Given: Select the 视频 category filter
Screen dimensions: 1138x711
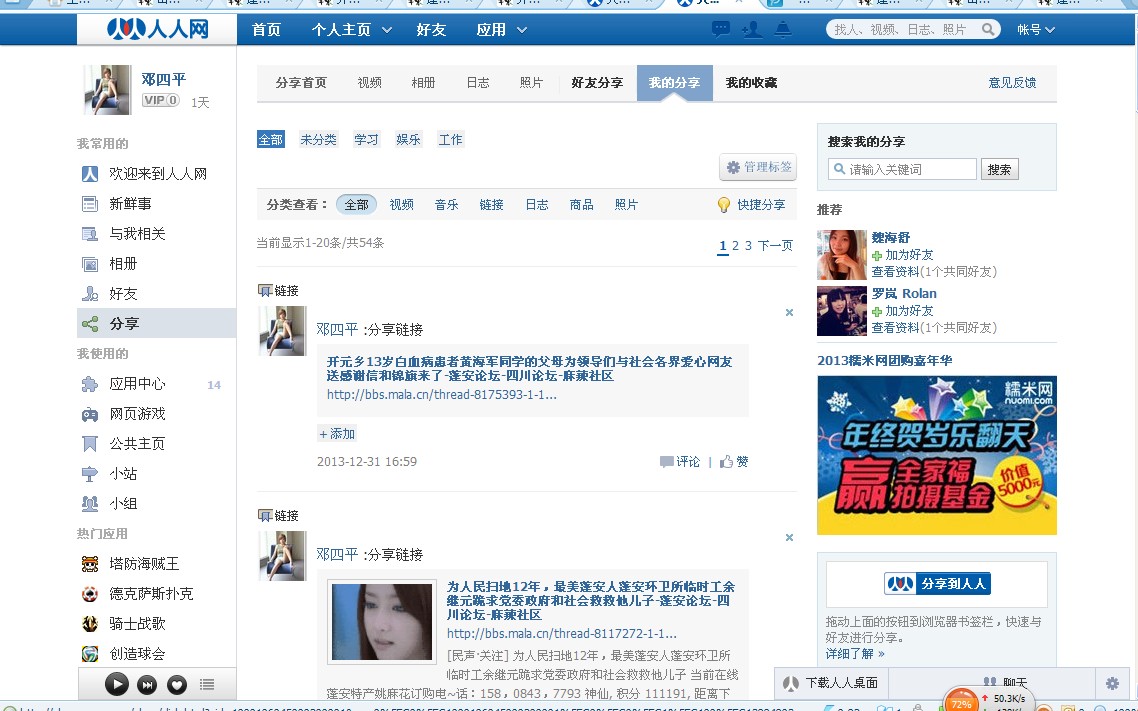Looking at the screenshot, I should tap(401, 205).
